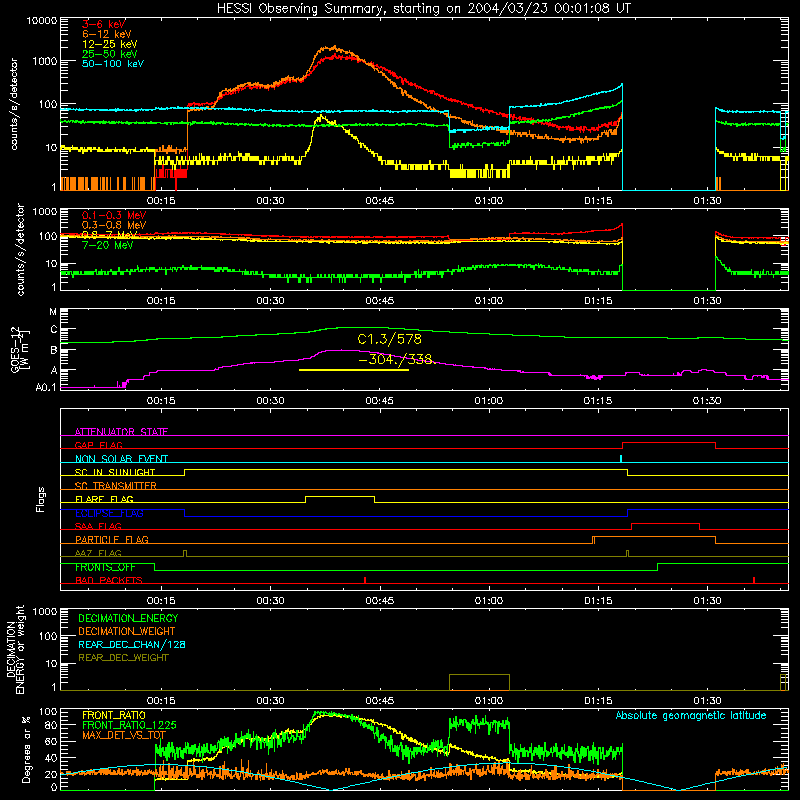This screenshot has height=800, width=800.
Task: Click the MAX_DET_VS_TOT legend label
Action: coord(124,735)
